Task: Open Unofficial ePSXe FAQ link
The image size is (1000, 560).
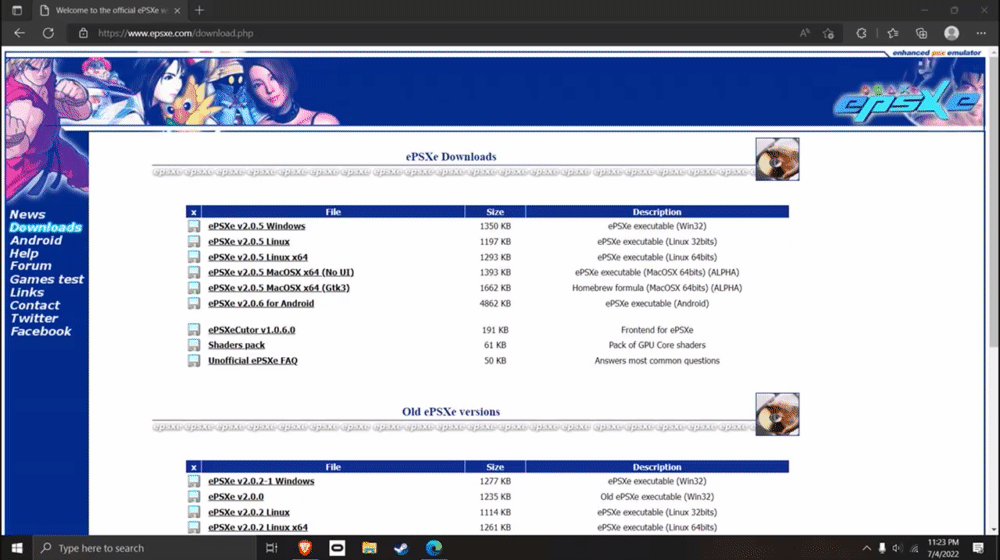Action: (x=253, y=360)
